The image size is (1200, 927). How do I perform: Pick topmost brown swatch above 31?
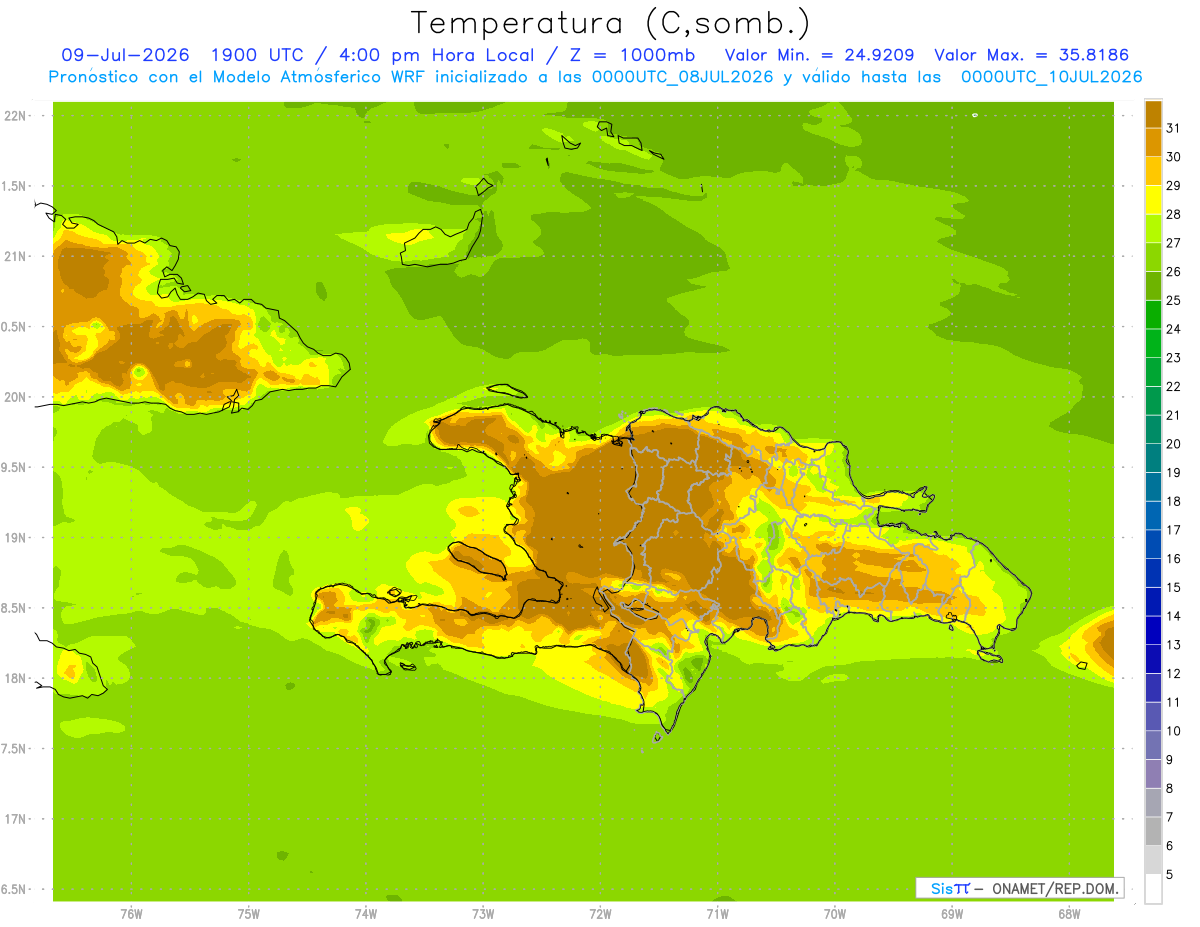[x=1153, y=114]
